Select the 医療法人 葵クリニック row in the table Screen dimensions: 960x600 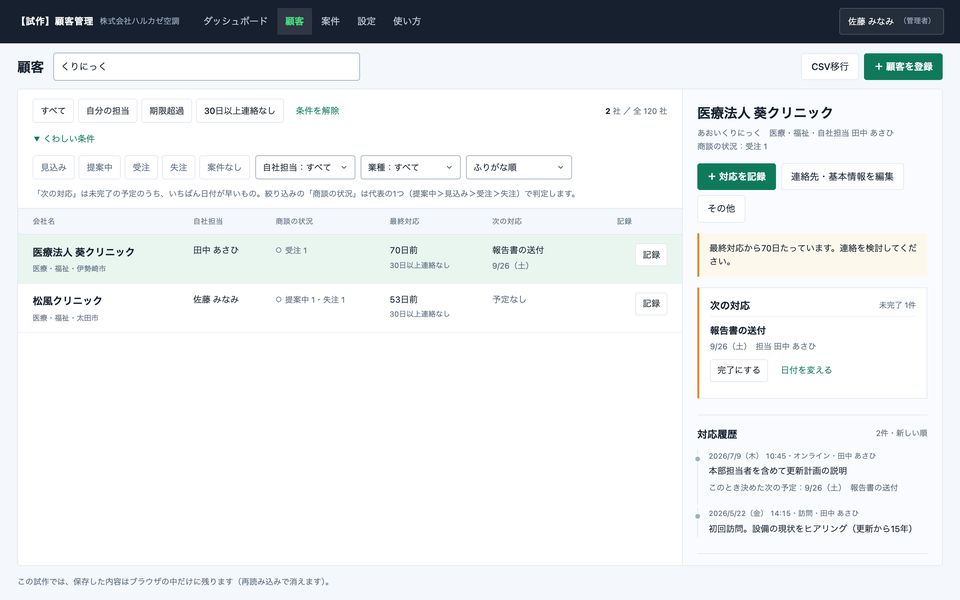[350, 258]
